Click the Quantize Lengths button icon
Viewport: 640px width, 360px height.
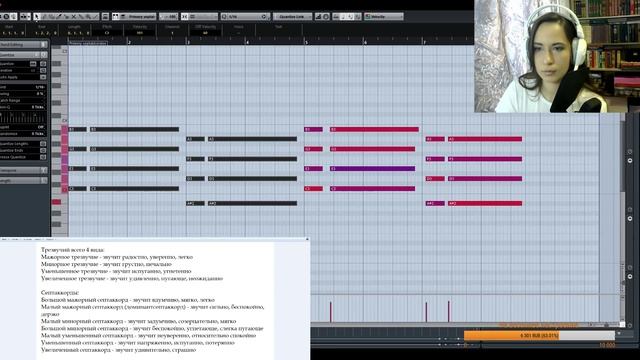[43, 144]
